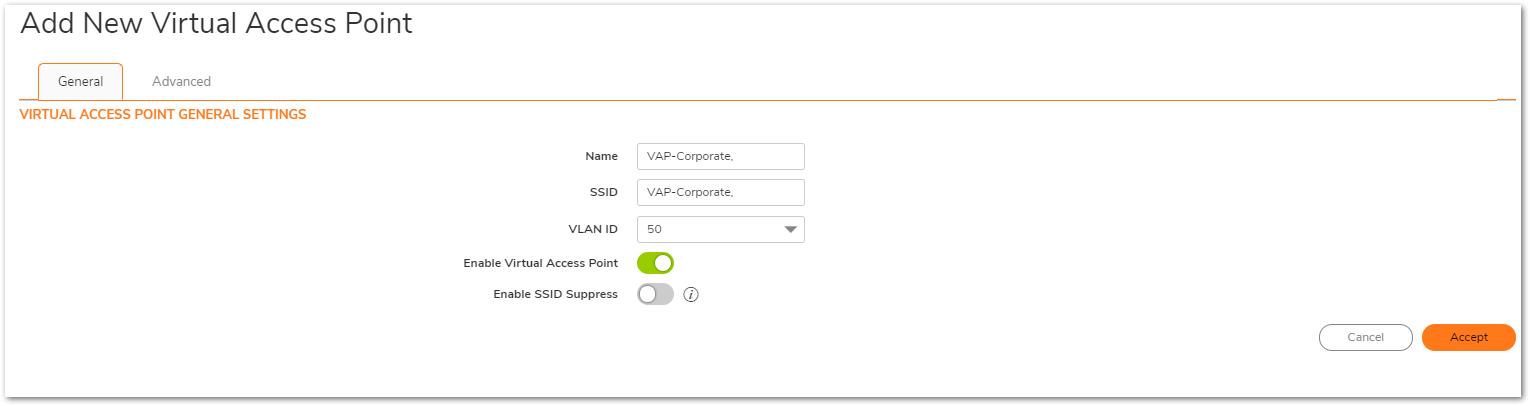
Task: Click the green track of the enabled switch
Action: coord(646,263)
